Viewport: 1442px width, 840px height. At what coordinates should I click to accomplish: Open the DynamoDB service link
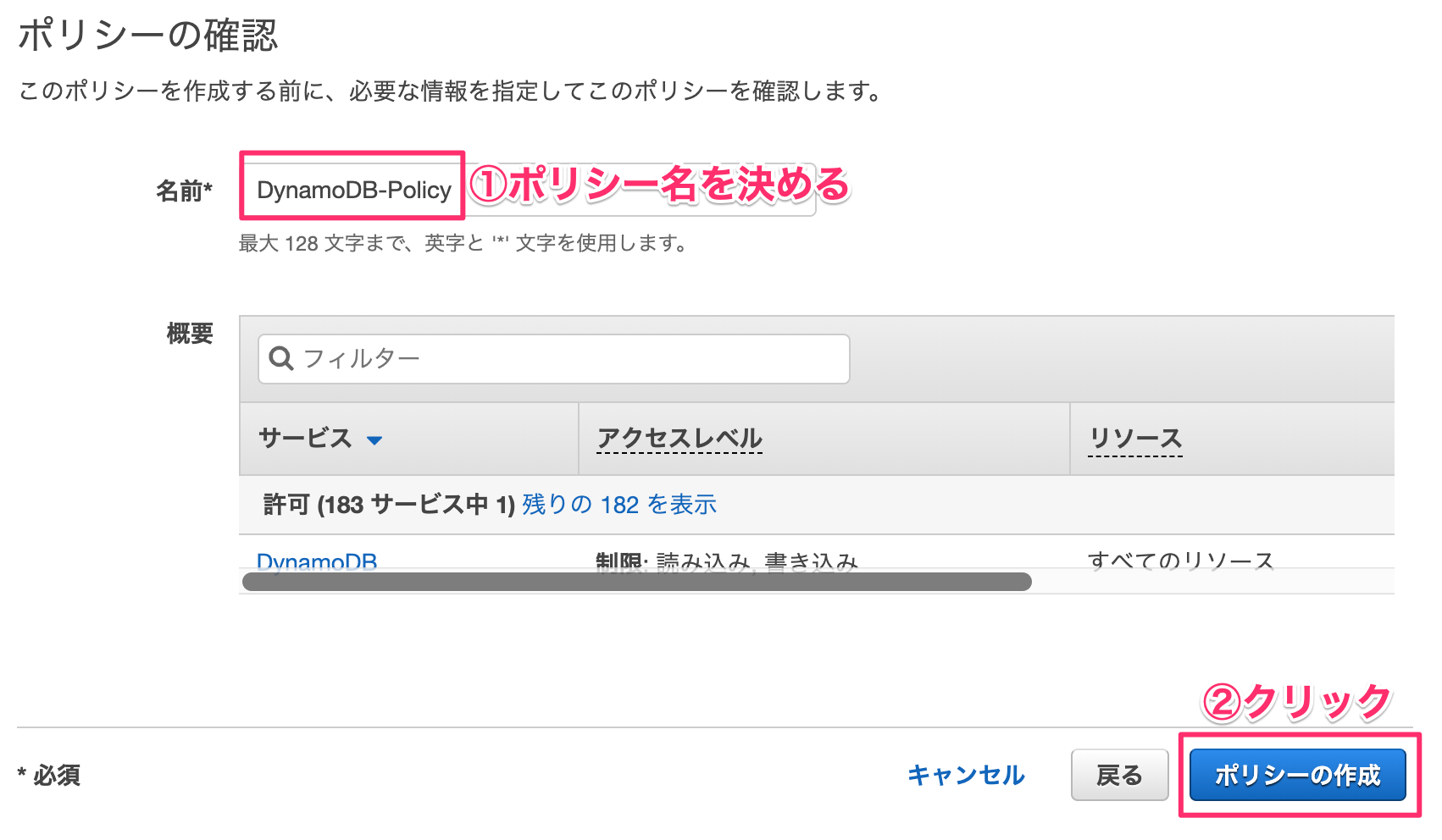(317, 561)
